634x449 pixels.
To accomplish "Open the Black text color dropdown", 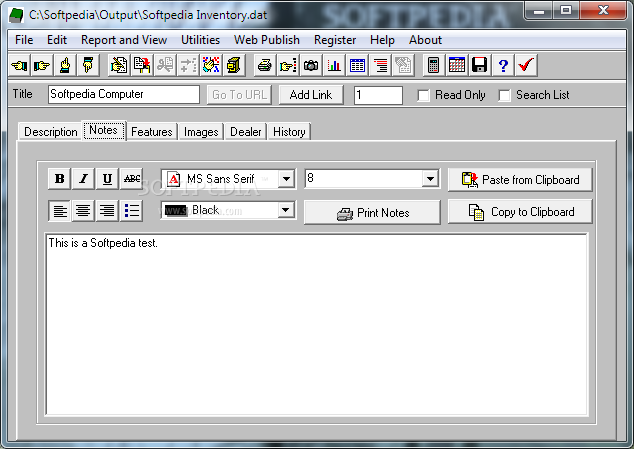I will coord(285,210).
